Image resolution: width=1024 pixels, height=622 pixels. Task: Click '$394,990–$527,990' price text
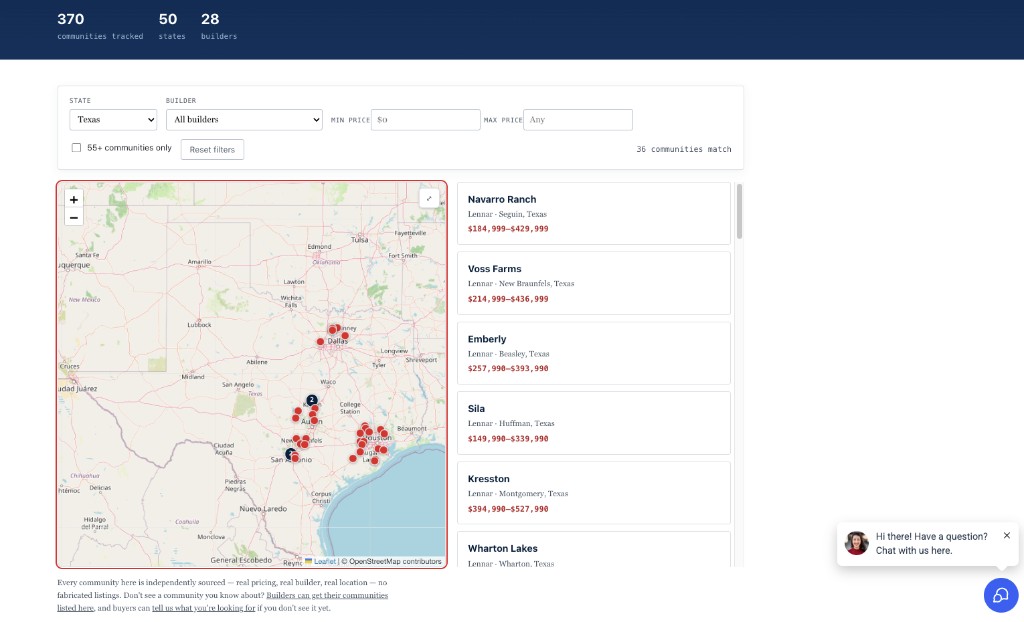coord(508,509)
